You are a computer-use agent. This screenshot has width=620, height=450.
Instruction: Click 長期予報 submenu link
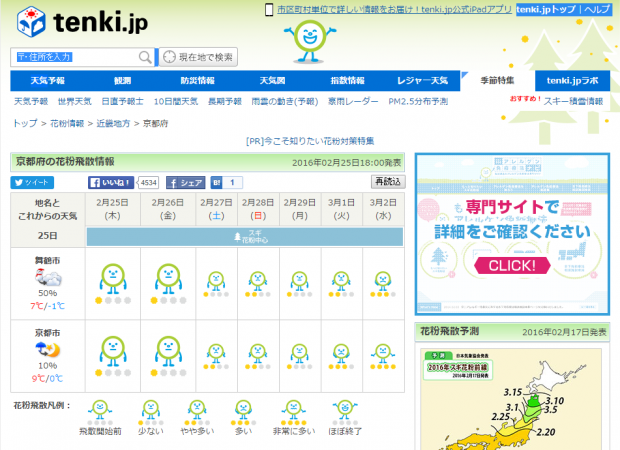[225, 102]
